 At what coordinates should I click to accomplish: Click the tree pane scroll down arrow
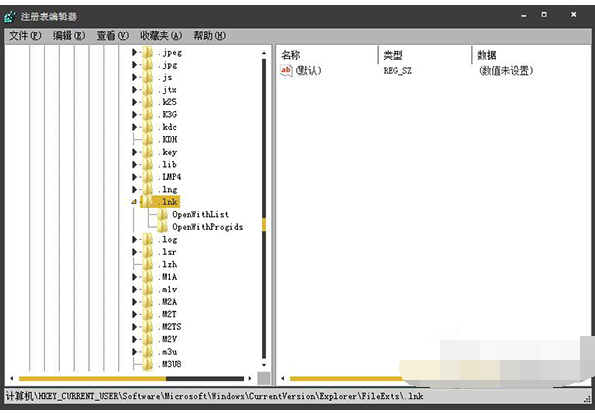[264, 365]
